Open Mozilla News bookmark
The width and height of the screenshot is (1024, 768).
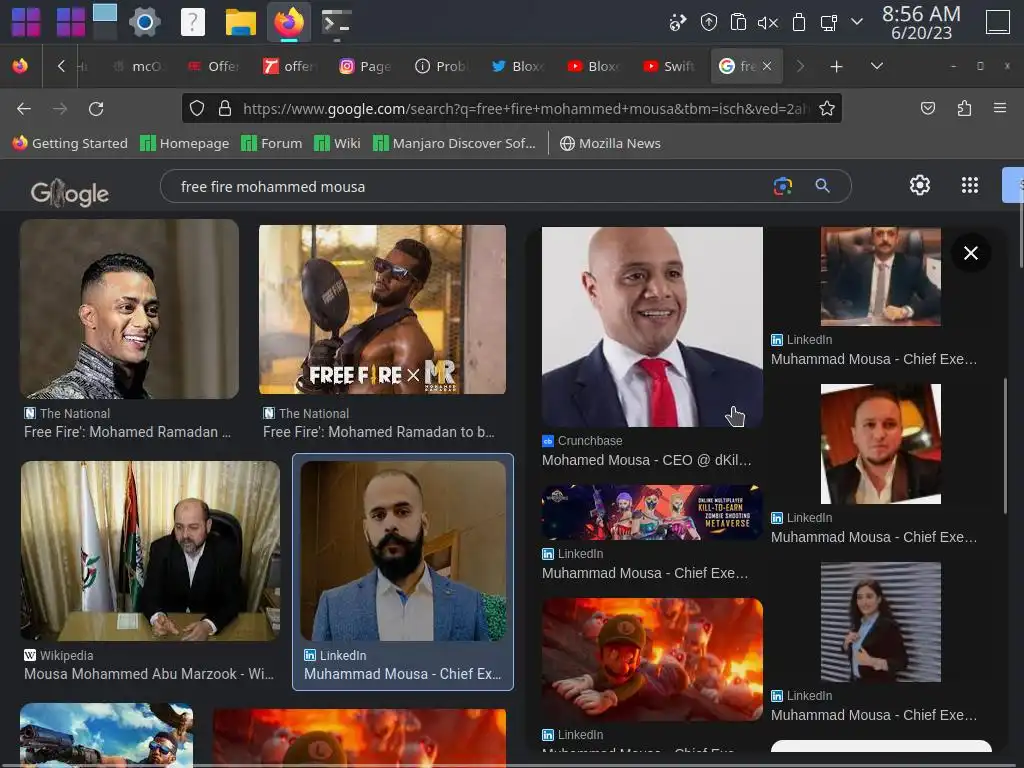[x=610, y=143]
